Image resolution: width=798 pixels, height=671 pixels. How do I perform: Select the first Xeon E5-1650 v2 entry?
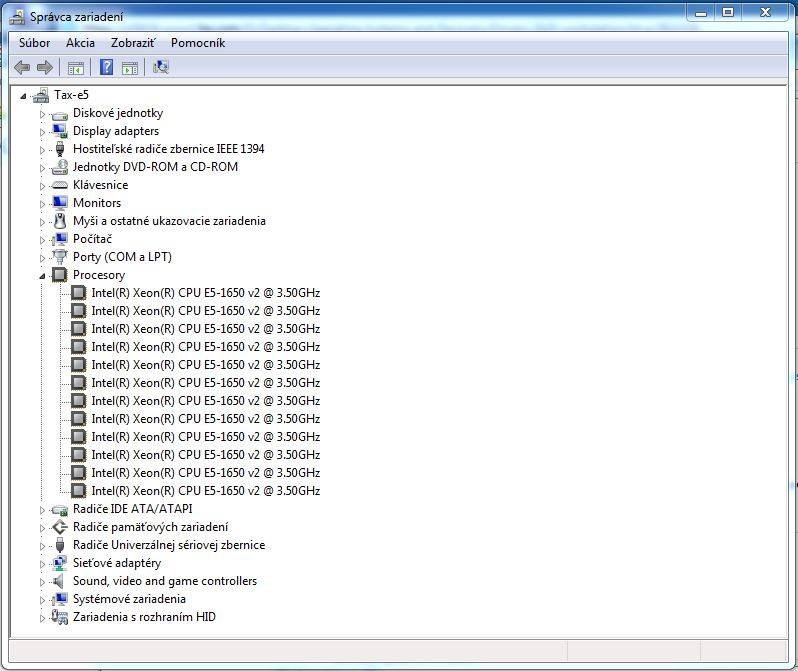point(206,293)
